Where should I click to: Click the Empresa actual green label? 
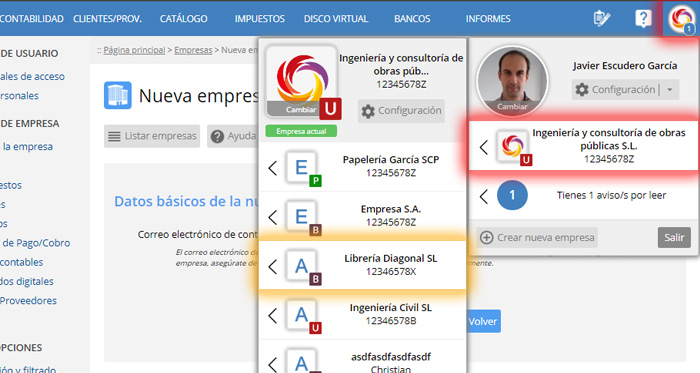point(301,131)
